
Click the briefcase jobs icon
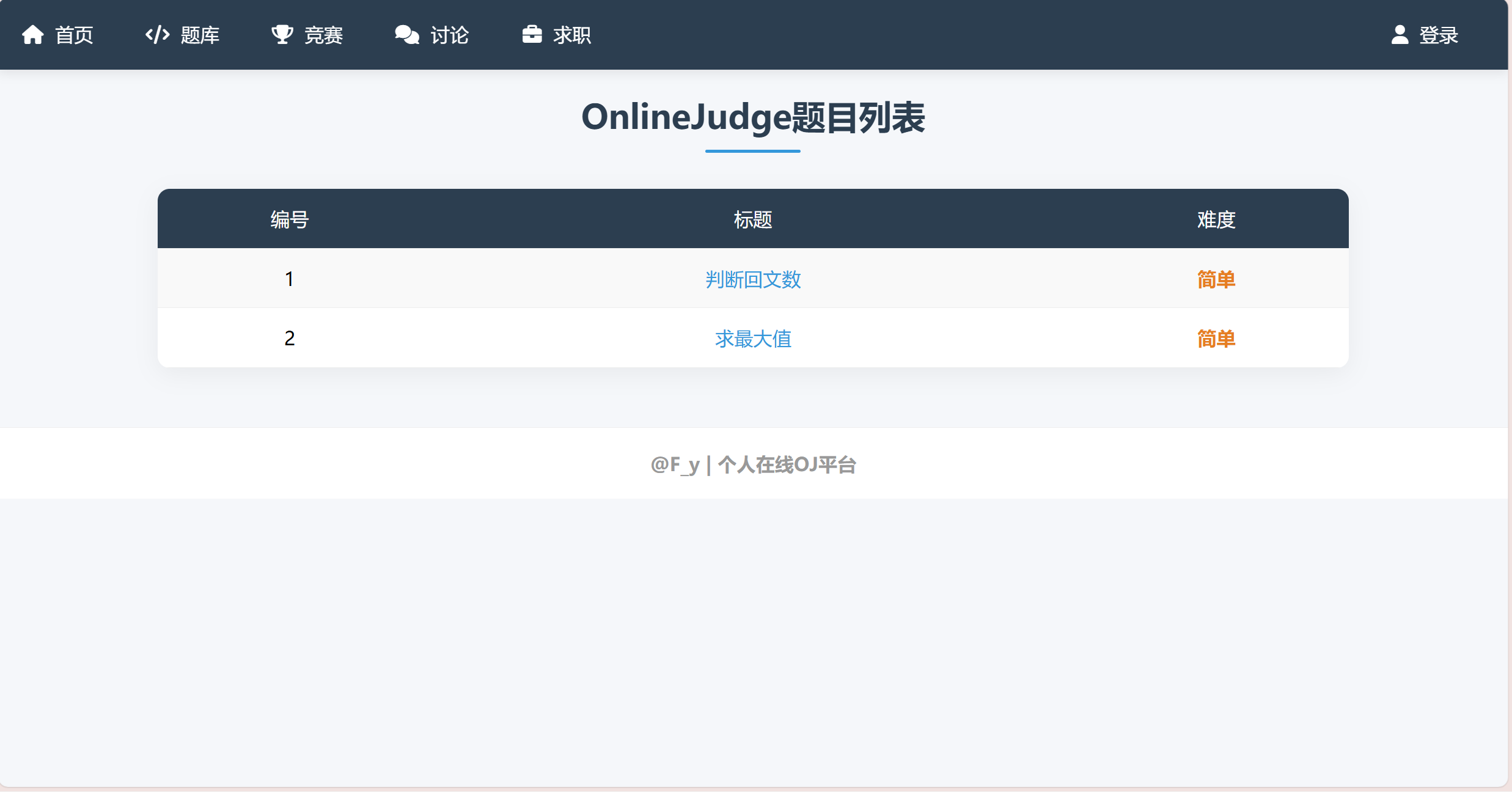tap(532, 35)
